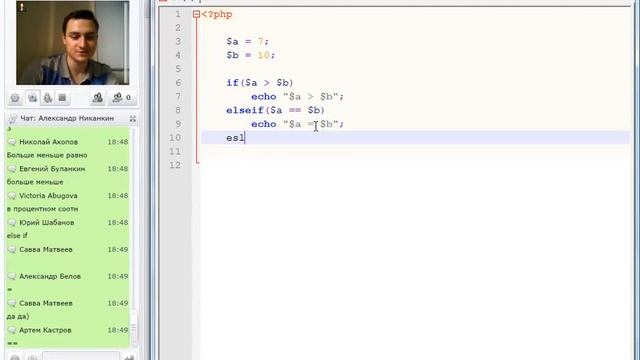Click the 'elseif($a == $b)' line

276,110
